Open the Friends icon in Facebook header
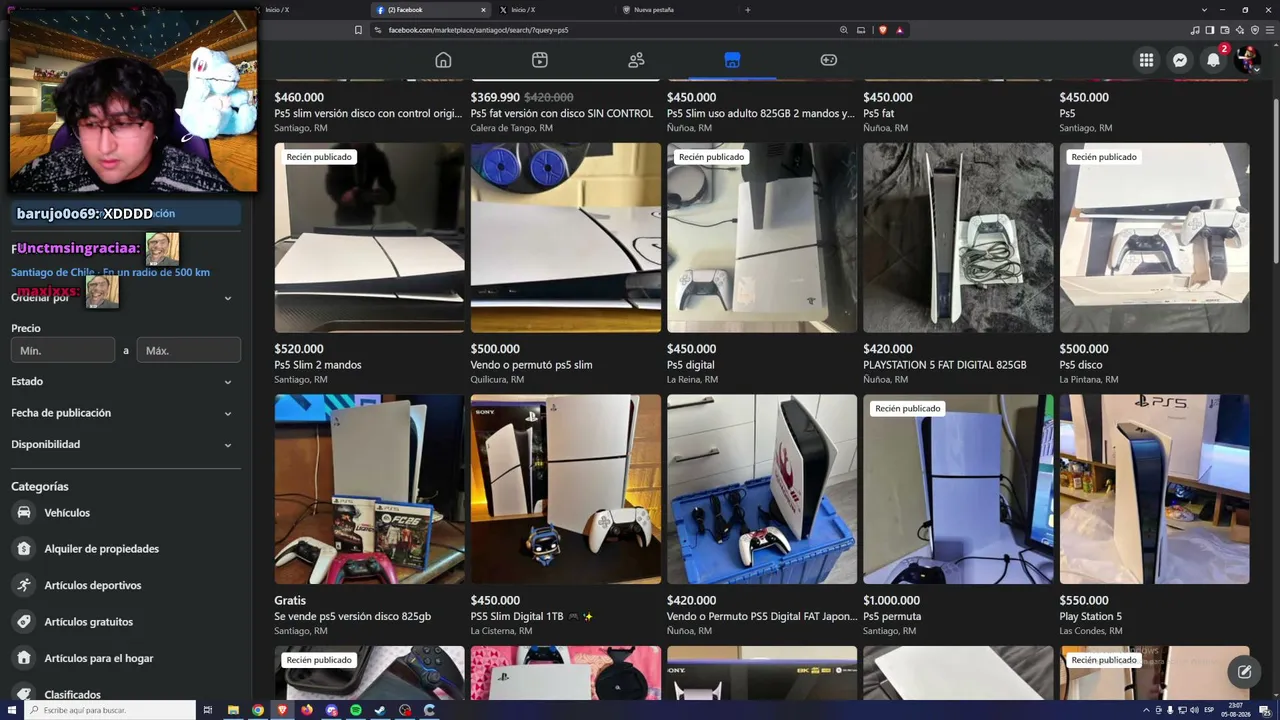Viewport: 1280px width, 720px height. pos(636,60)
